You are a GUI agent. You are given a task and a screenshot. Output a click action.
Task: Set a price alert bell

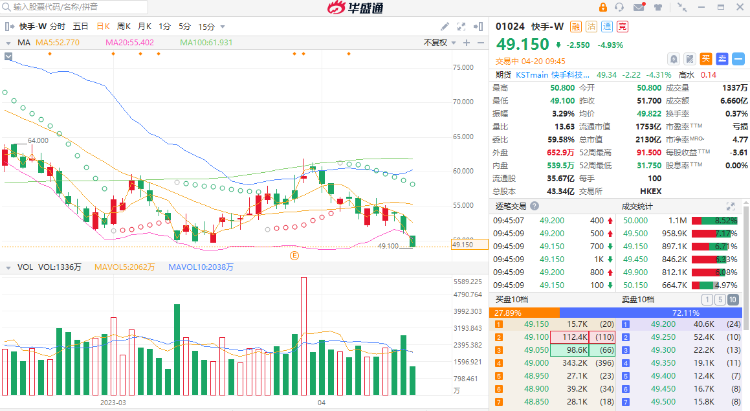674,59
